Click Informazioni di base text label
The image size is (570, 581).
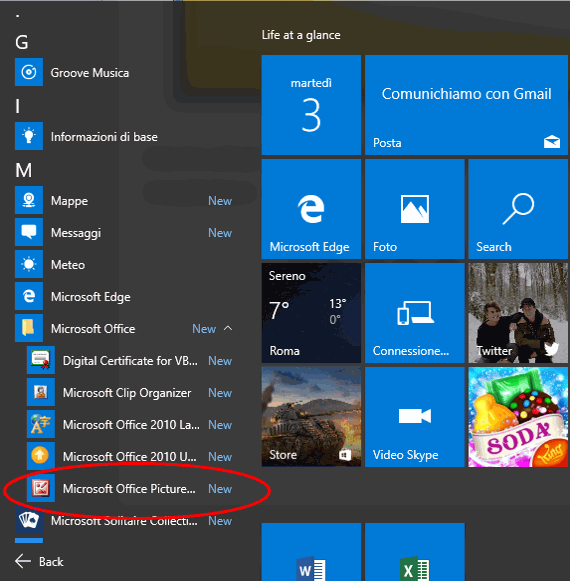pos(104,137)
